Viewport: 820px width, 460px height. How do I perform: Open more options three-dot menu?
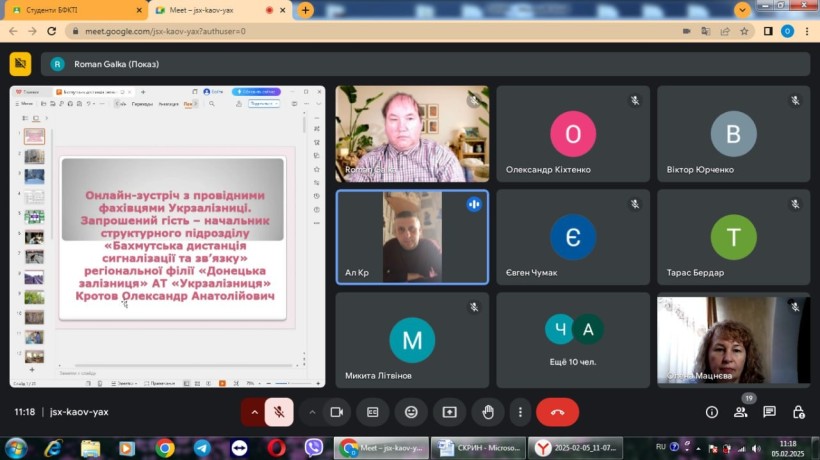coord(520,412)
